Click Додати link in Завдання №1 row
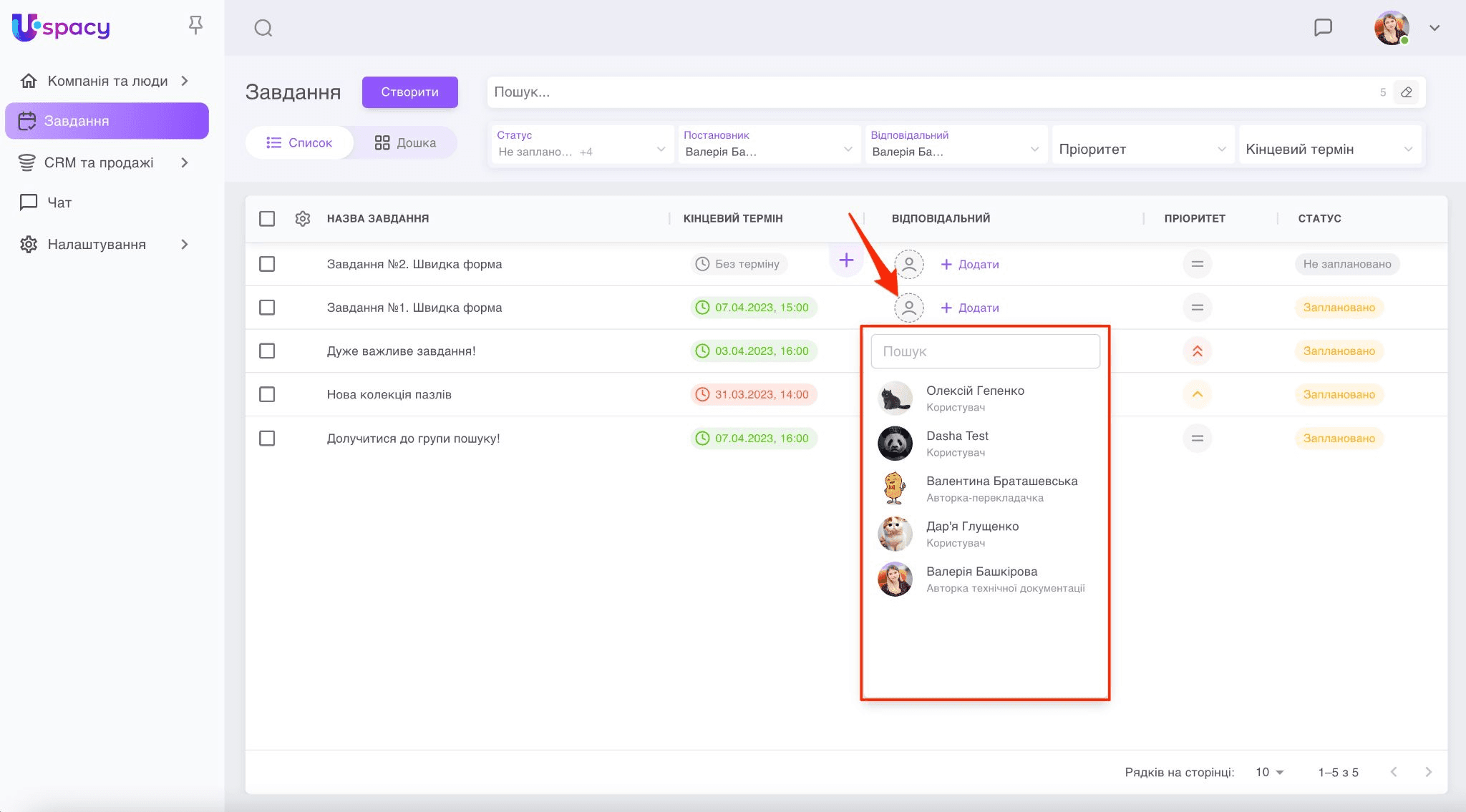Viewport: 1466px width, 812px height. coord(970,308)
